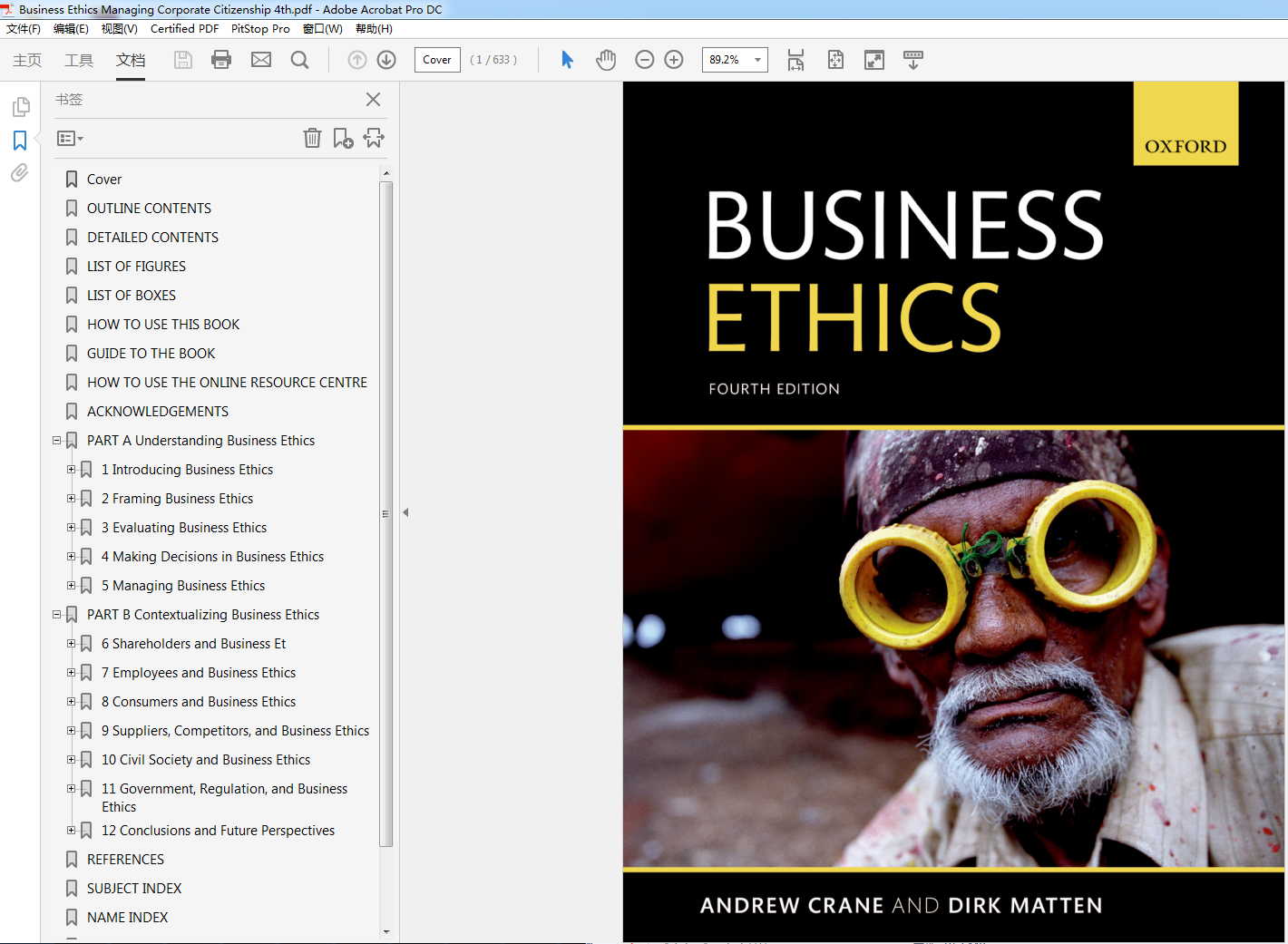Open 编辑(E) menu
This screenshot has height=944, width=1288.
(x=71, y=29)
